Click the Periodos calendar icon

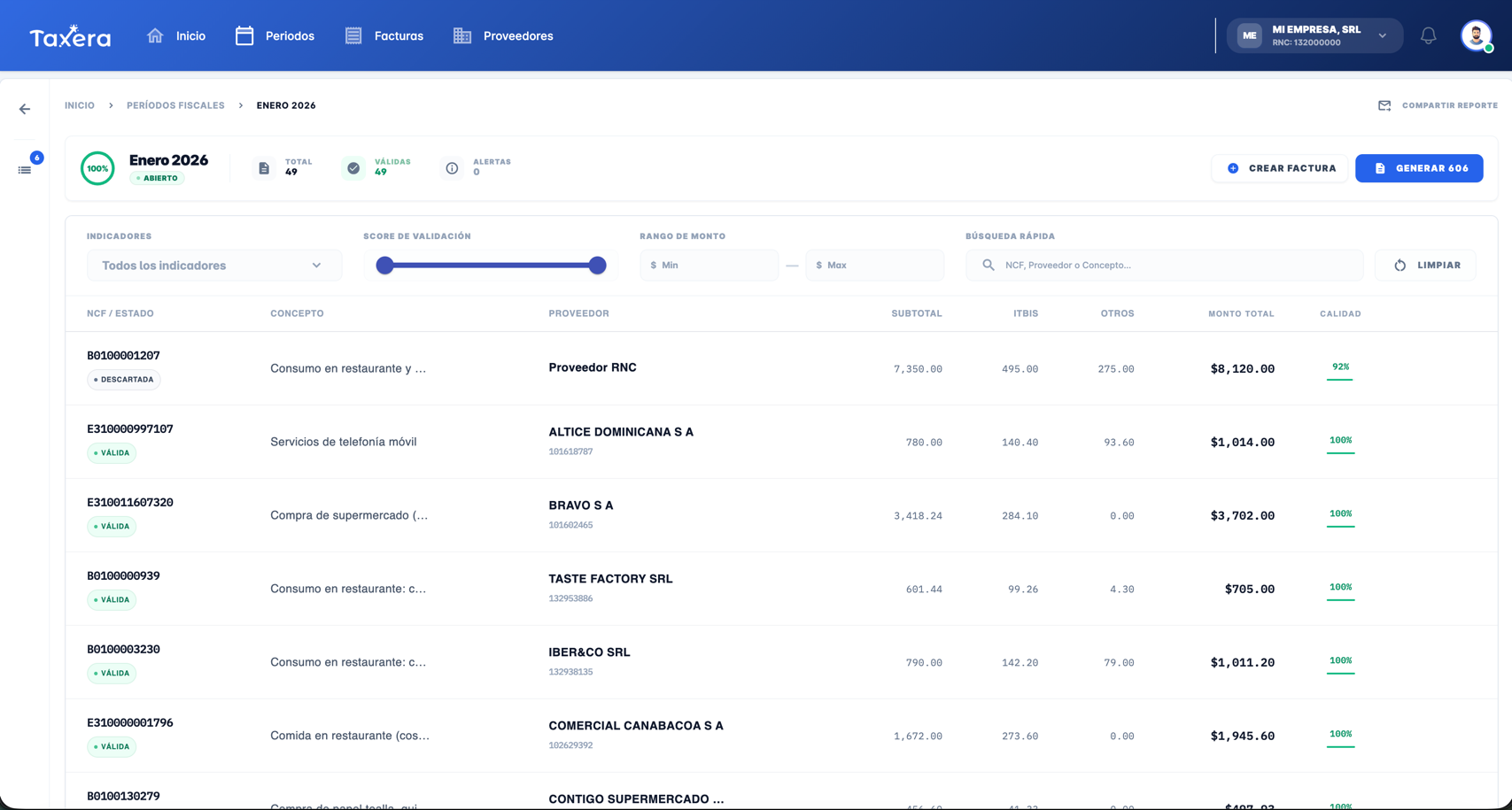pos(244,35)
